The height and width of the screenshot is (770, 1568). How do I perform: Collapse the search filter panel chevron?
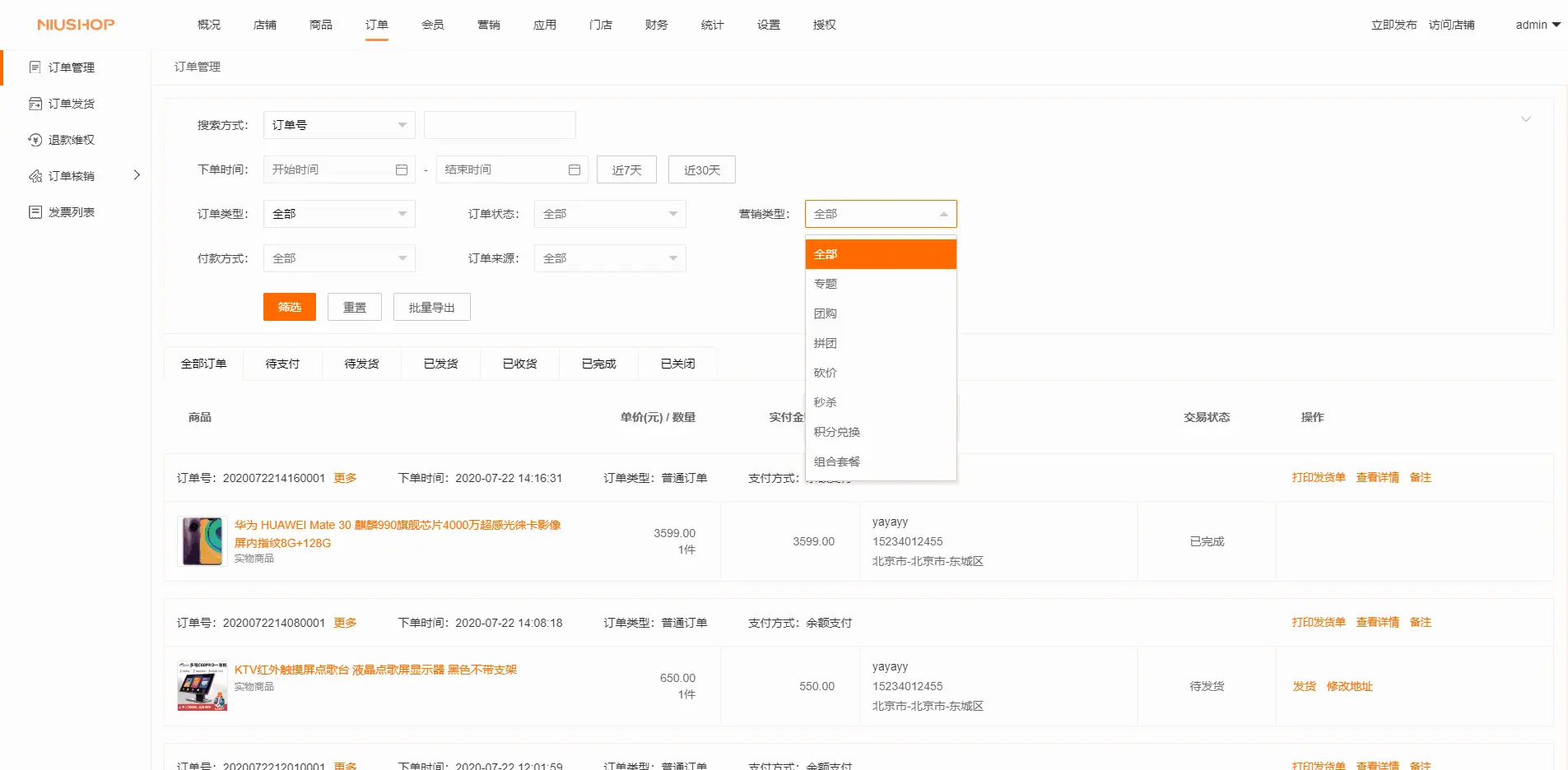[x=1525, y=119]
